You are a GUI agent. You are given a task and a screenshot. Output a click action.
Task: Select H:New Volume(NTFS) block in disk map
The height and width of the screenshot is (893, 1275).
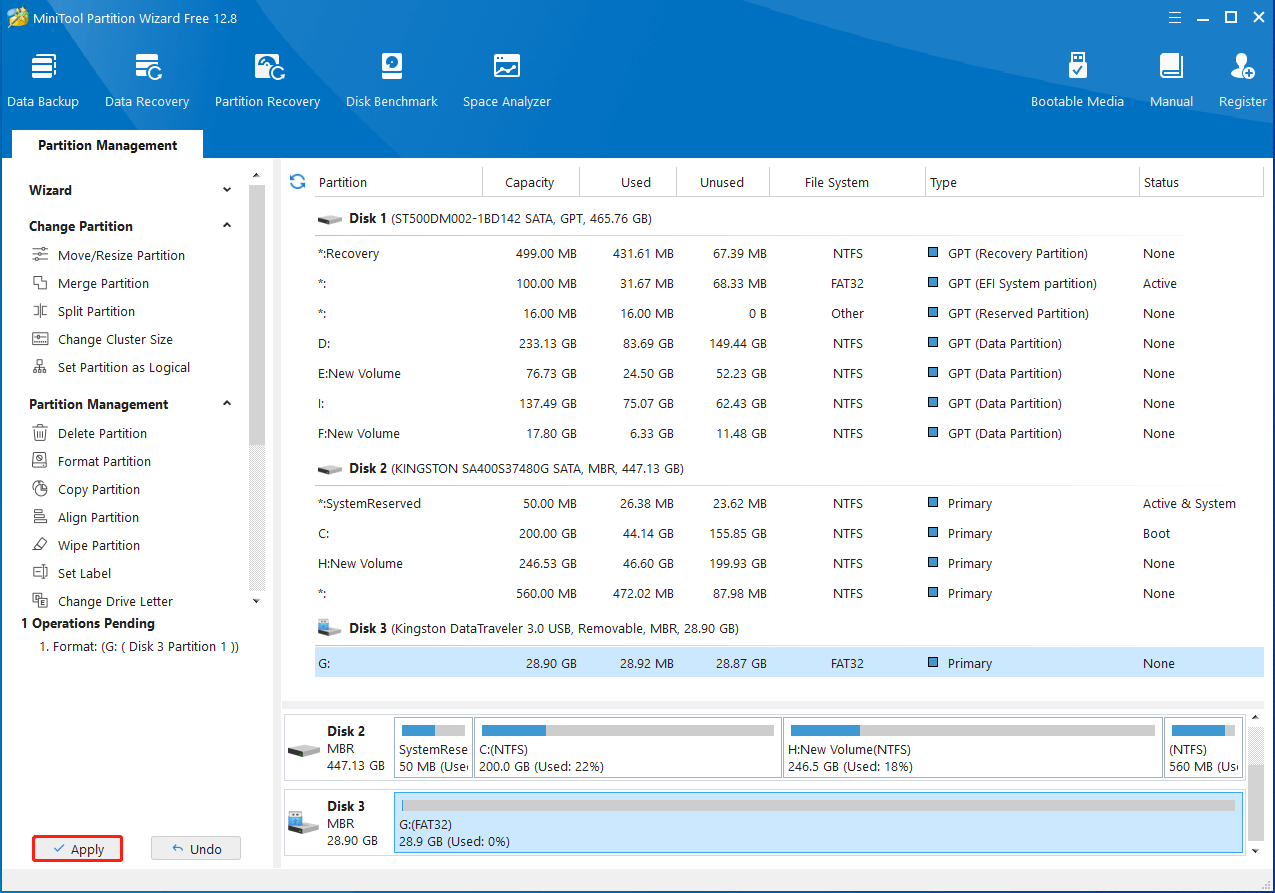point(973,747)
